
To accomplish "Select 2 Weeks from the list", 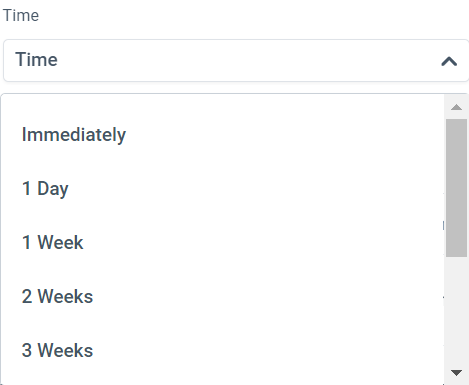I will coord(222,296).
